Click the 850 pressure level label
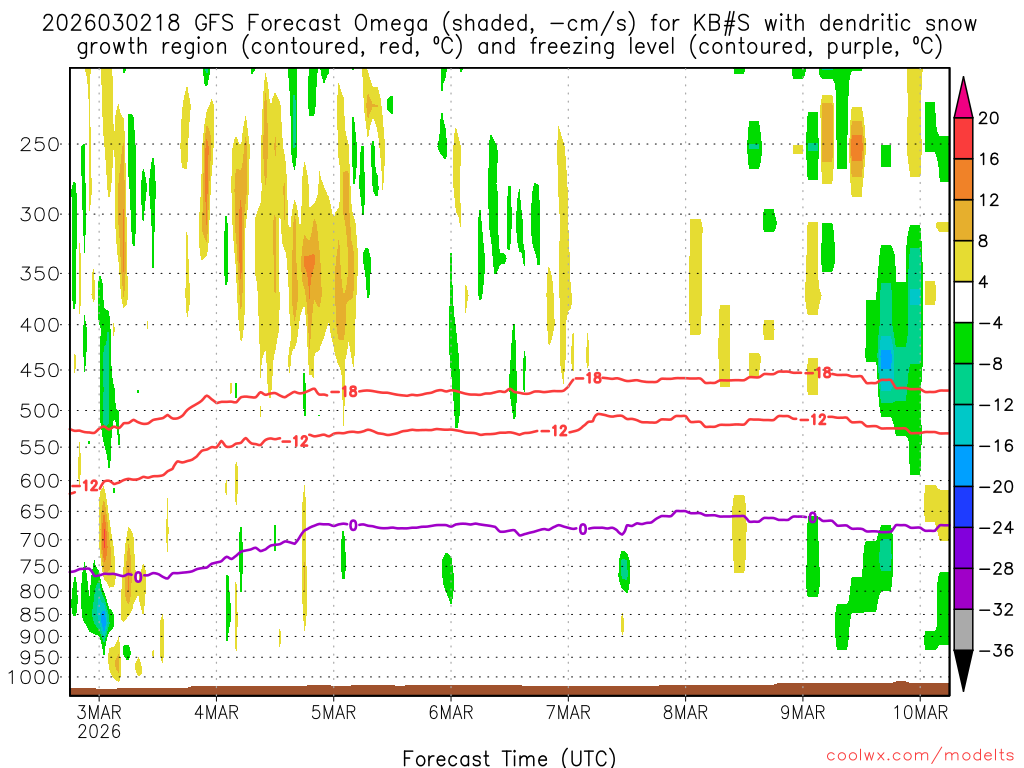 (40, 615)
